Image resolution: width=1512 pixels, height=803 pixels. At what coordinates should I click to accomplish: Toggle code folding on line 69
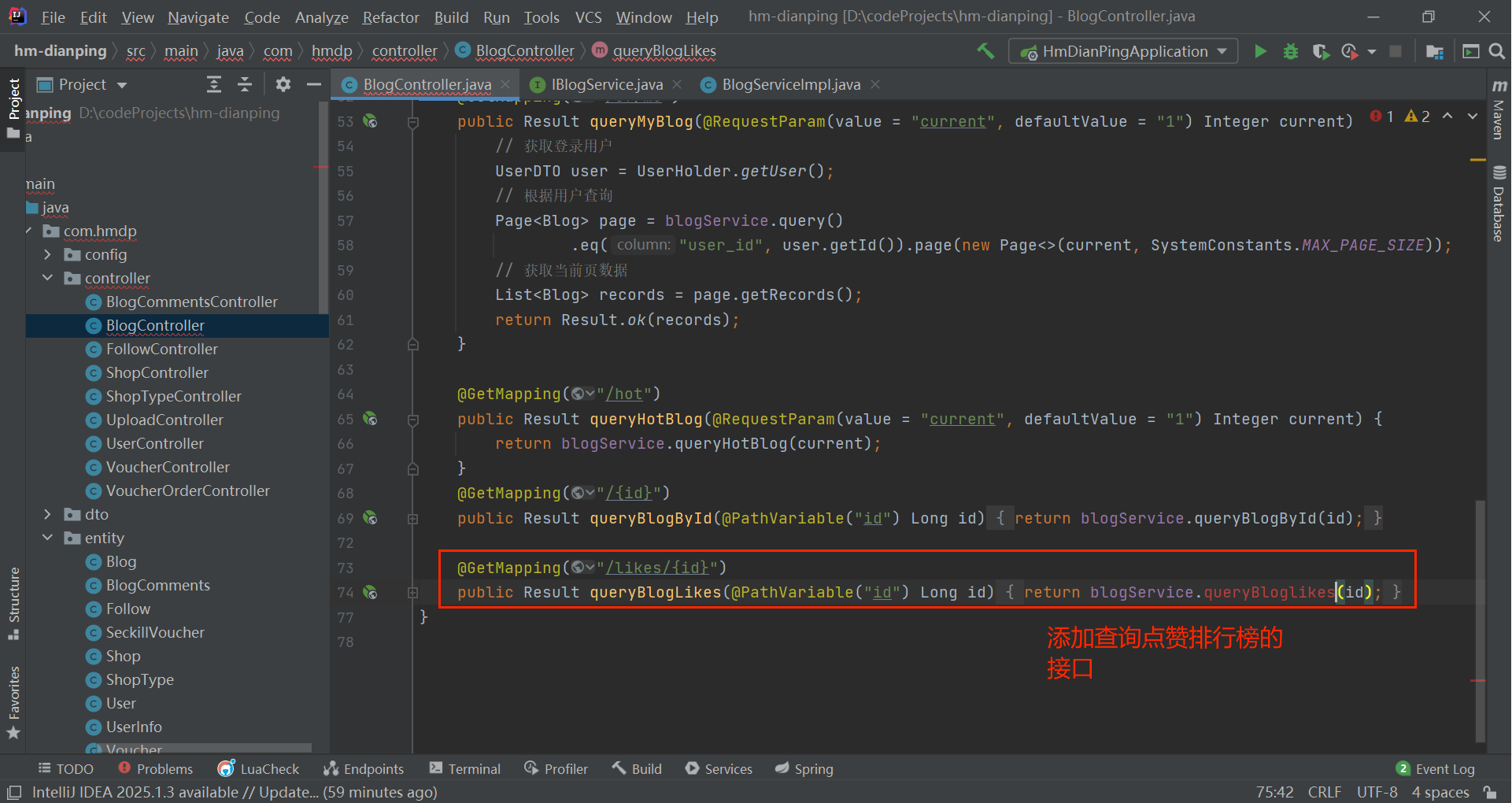point(412,519)
